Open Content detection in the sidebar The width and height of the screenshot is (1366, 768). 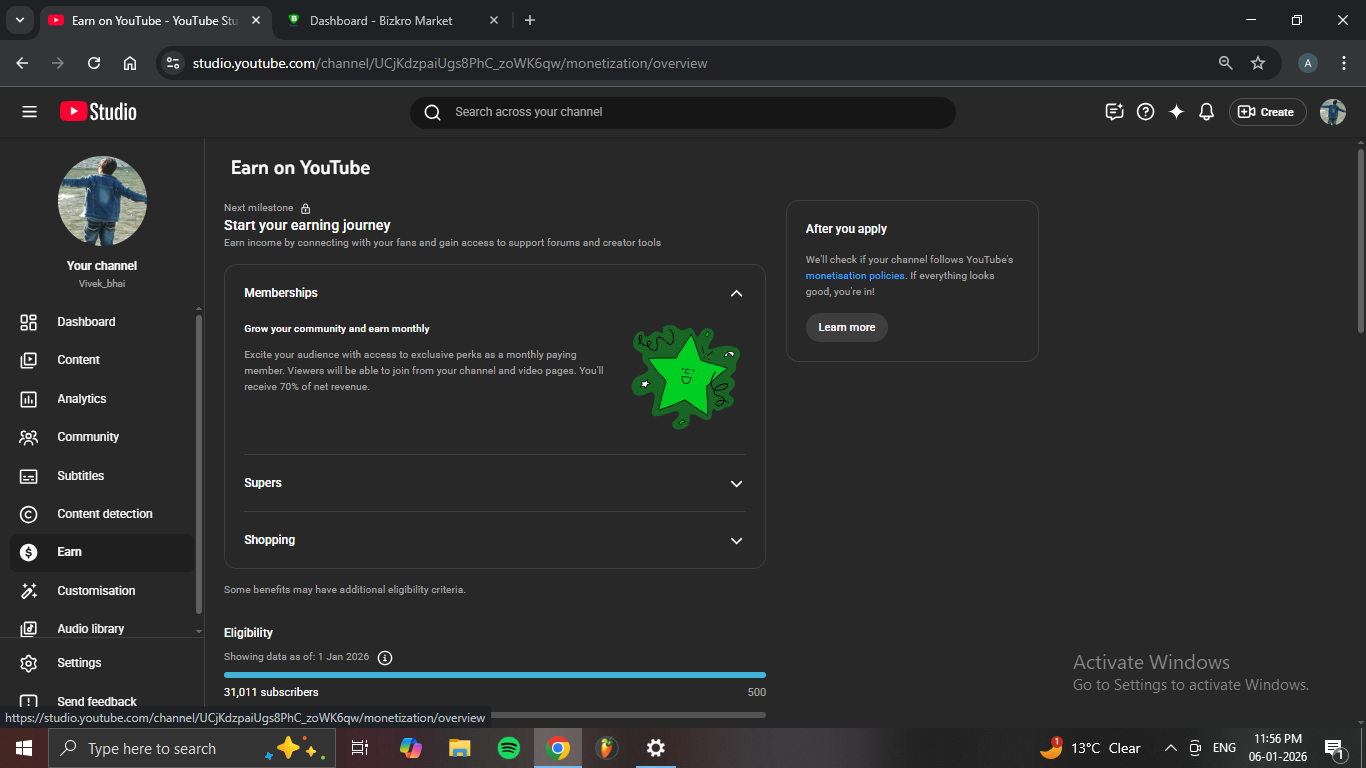coord(105,514)
